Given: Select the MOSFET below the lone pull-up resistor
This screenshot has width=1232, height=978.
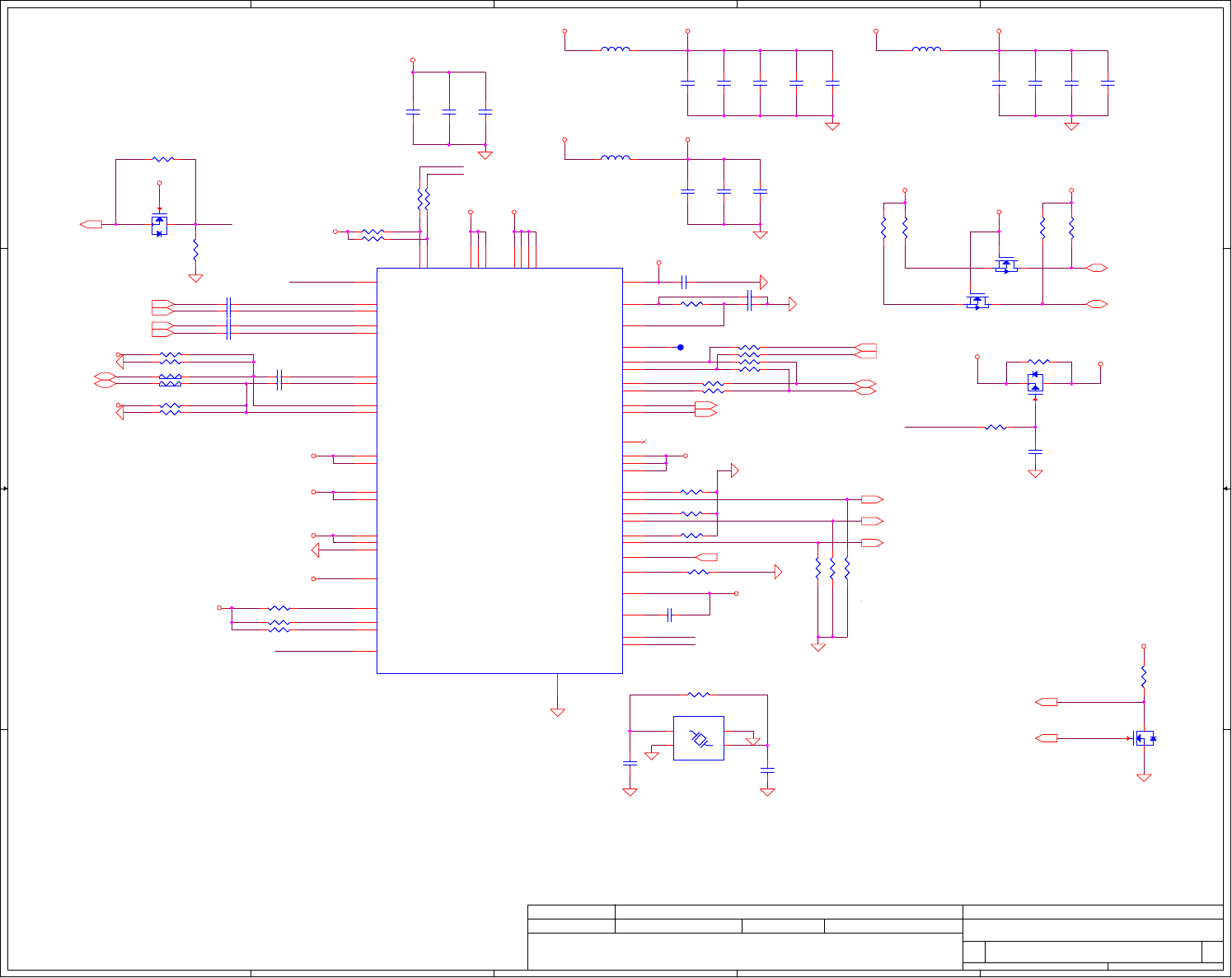Looking at the screenshot, I should pyautogui.click(x=1145, y=738).
